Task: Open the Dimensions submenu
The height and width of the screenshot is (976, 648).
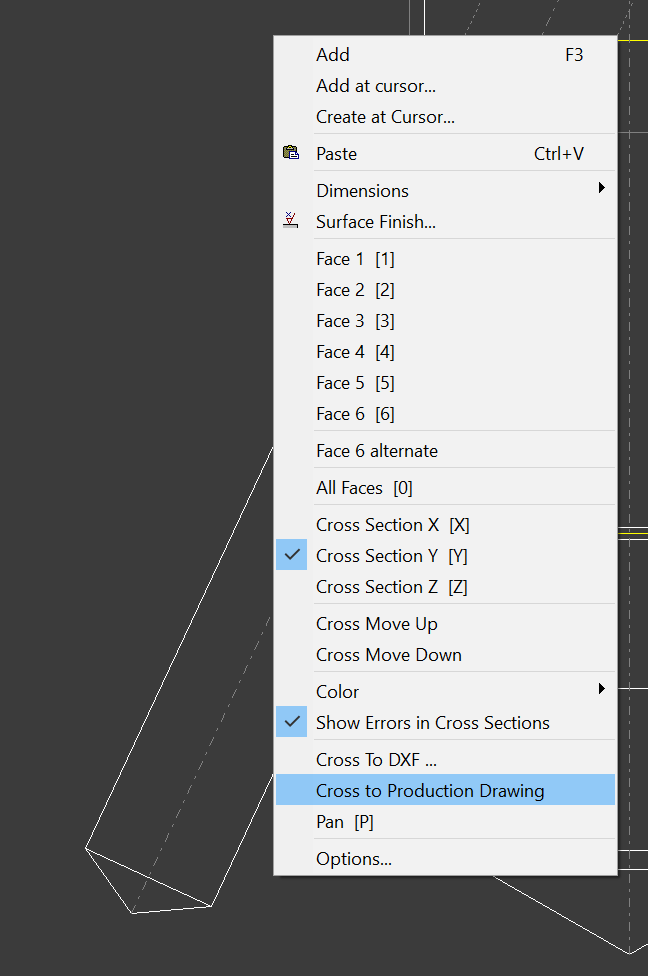Action: [445, 190]
